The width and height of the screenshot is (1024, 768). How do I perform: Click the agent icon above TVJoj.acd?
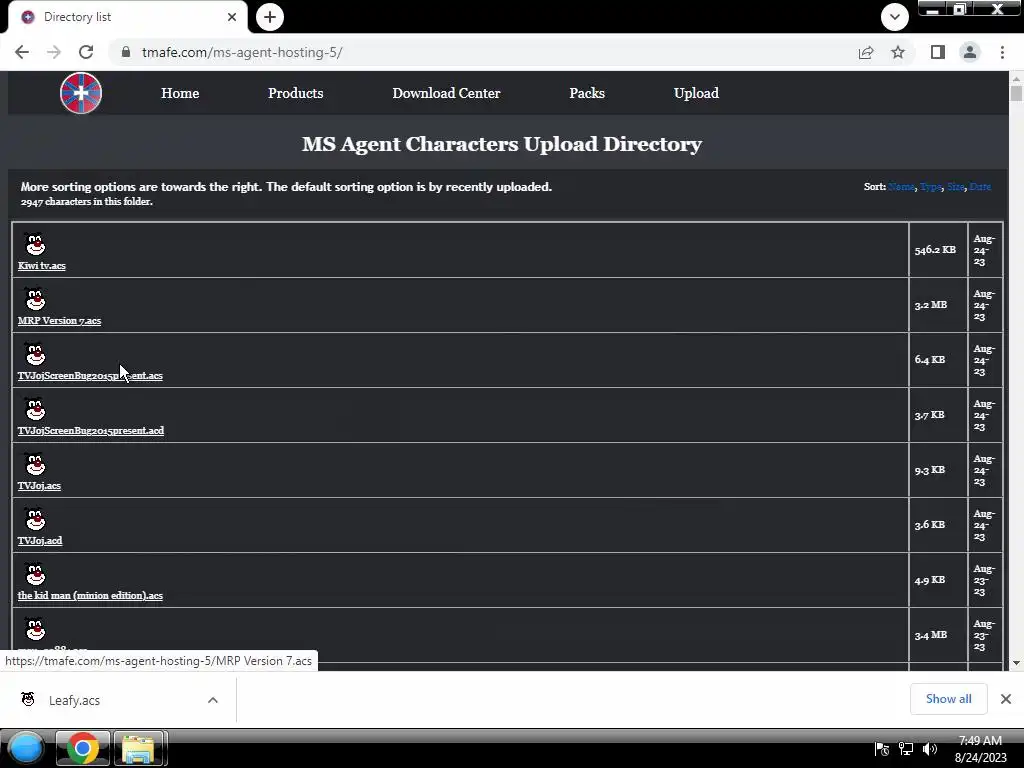[x=35, y=518]
